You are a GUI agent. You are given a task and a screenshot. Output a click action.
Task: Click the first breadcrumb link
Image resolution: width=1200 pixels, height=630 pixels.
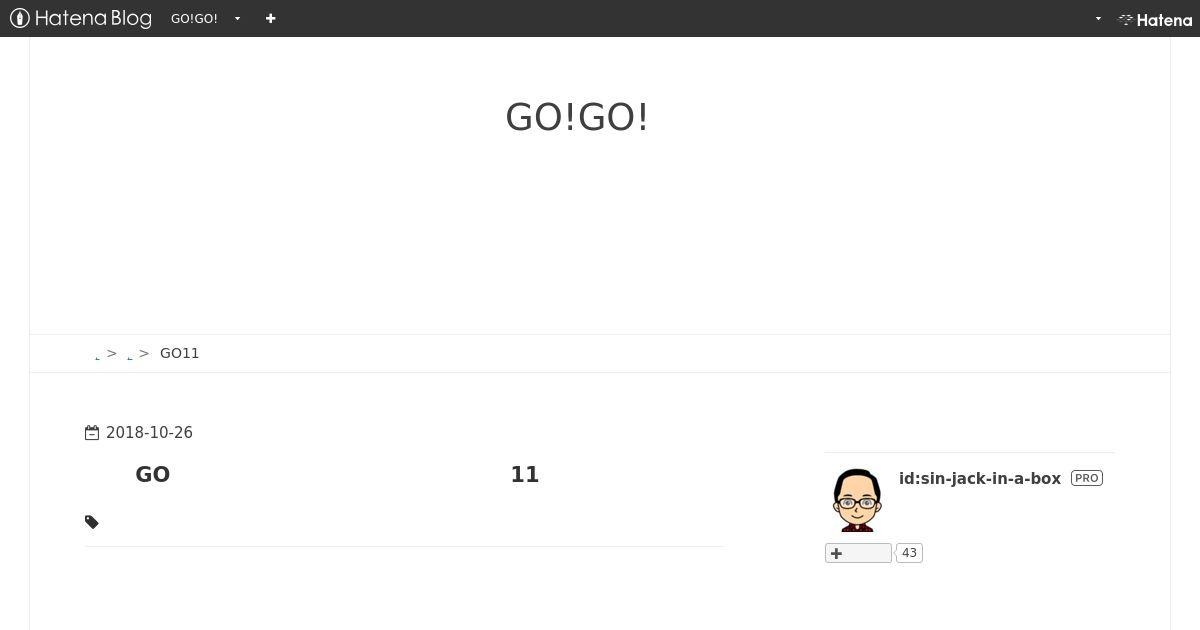tap(97, 356)
